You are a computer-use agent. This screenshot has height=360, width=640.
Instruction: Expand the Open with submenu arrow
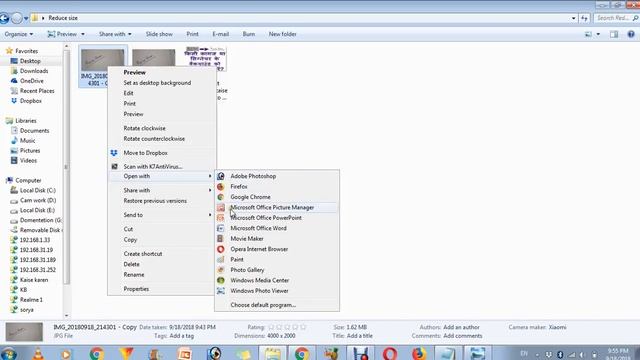[210, 176]
